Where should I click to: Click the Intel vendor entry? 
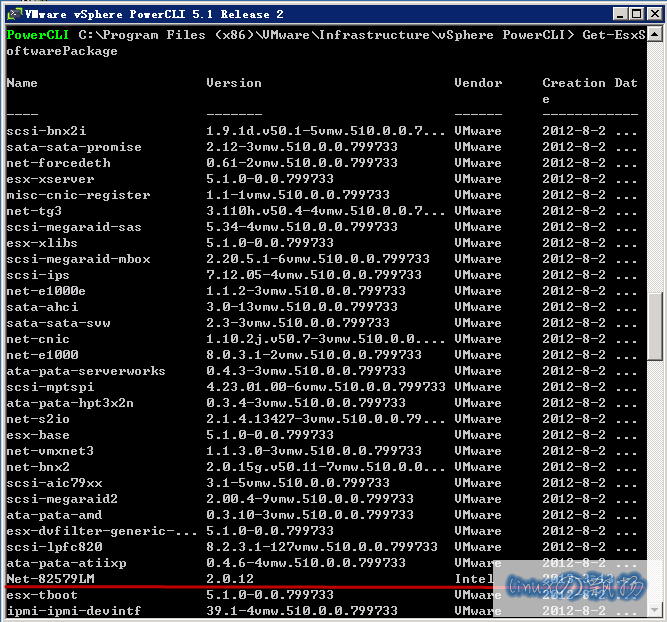click(474, 579)
